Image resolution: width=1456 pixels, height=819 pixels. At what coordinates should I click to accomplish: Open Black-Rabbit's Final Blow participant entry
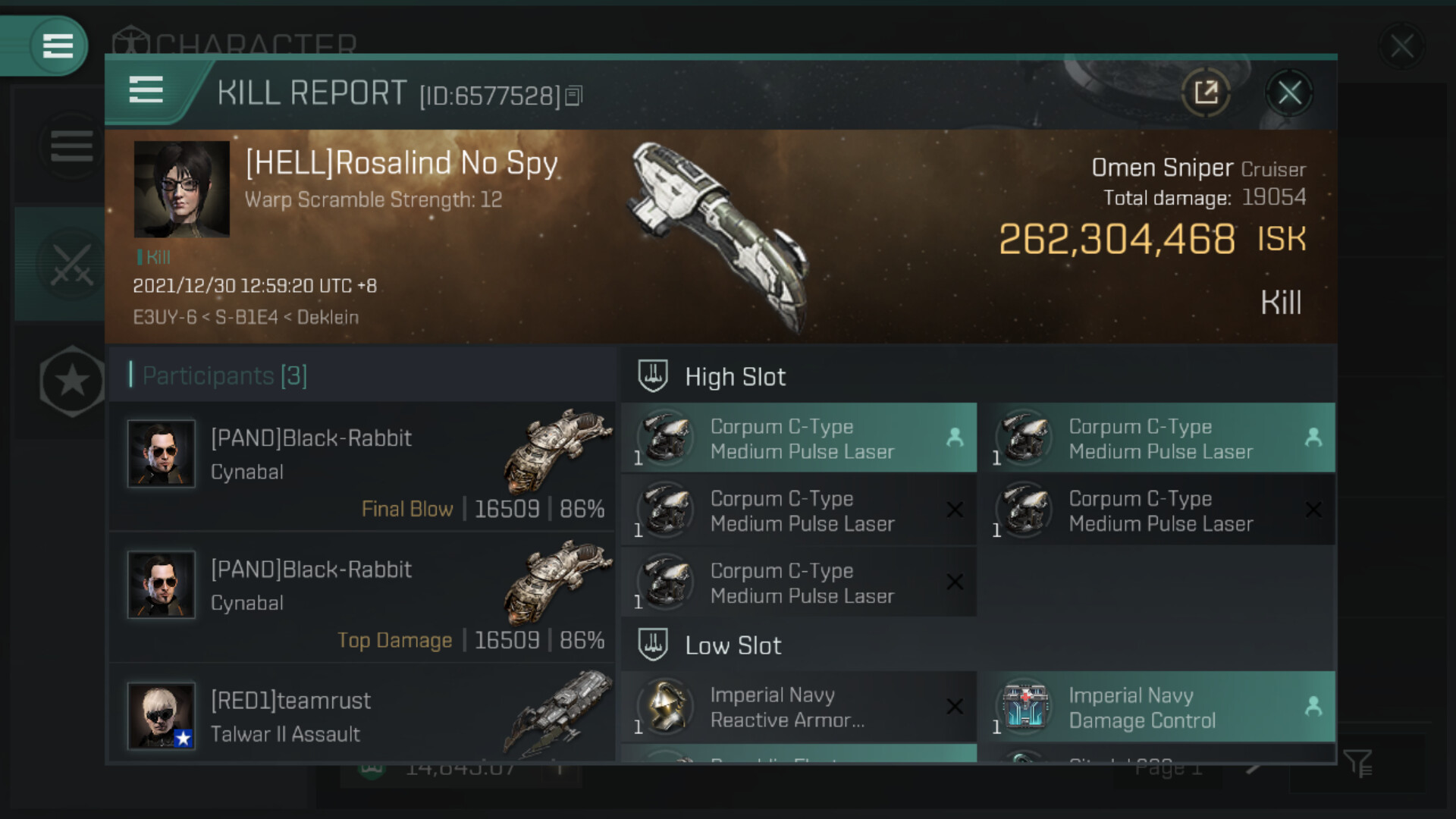click(x=362, y=466)
